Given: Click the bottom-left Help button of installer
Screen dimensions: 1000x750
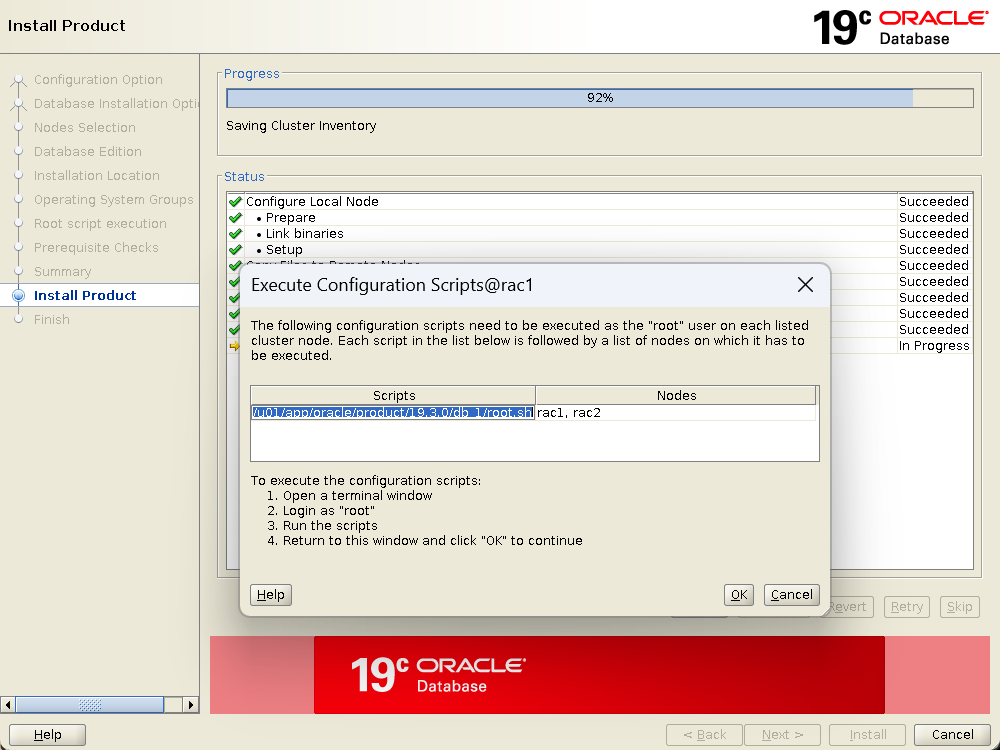Looking at the screenshot, I should pos(47,735).
